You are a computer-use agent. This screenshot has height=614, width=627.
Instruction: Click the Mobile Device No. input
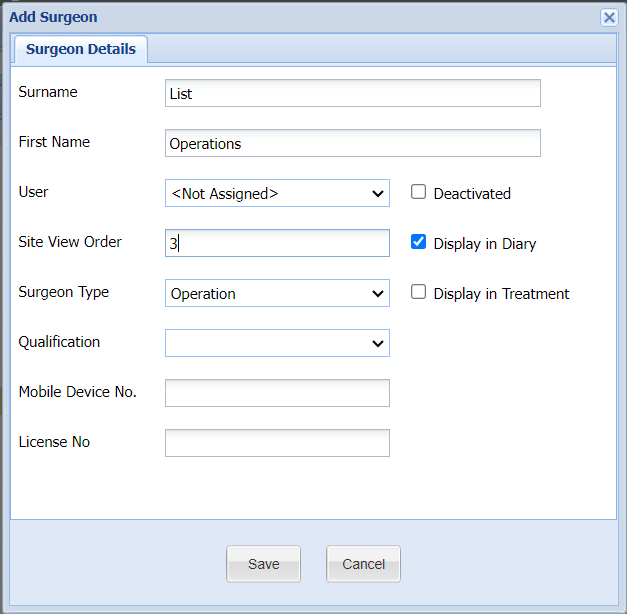pos(277,393)
